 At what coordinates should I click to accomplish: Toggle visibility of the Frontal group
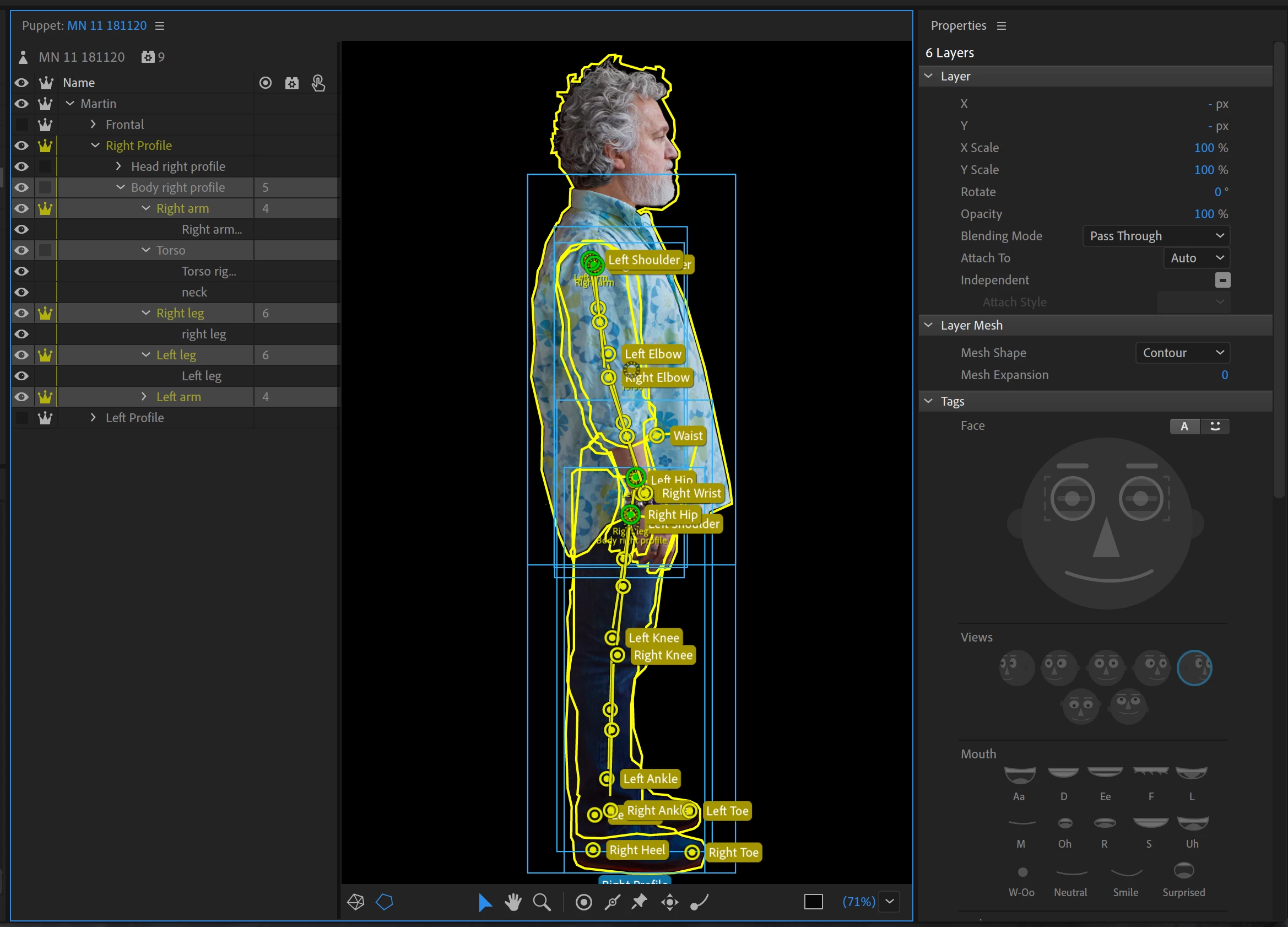tap(21, 125)
